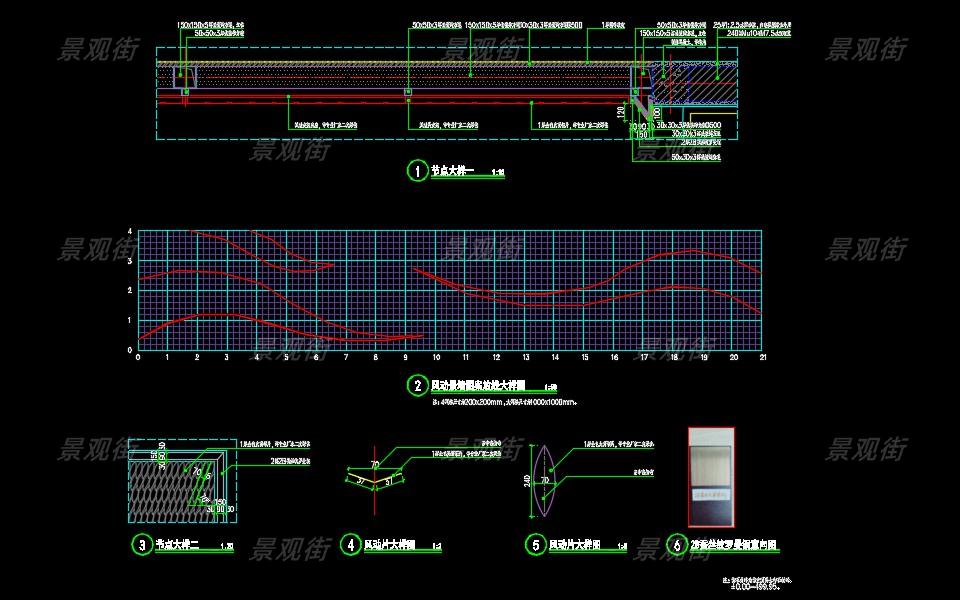This screenshot has width=960, height=600.
Task: Select the circled number 5 detail marker
Action: [x=536, y=545]
